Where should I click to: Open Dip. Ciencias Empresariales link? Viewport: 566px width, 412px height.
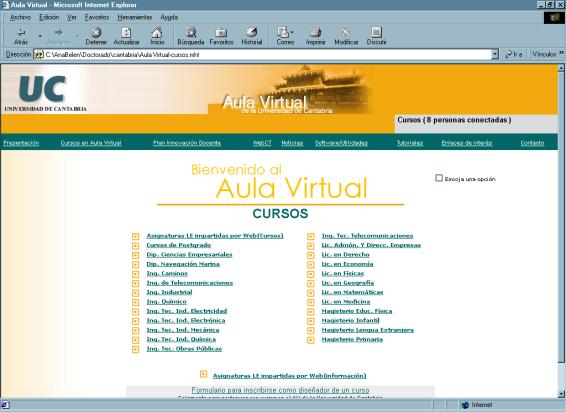pyautogui.click(x=189, y=255)
